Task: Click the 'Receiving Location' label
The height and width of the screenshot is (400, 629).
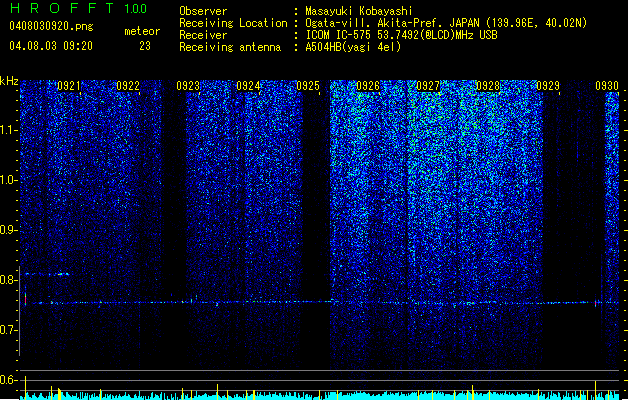Action: click(233, 23)
